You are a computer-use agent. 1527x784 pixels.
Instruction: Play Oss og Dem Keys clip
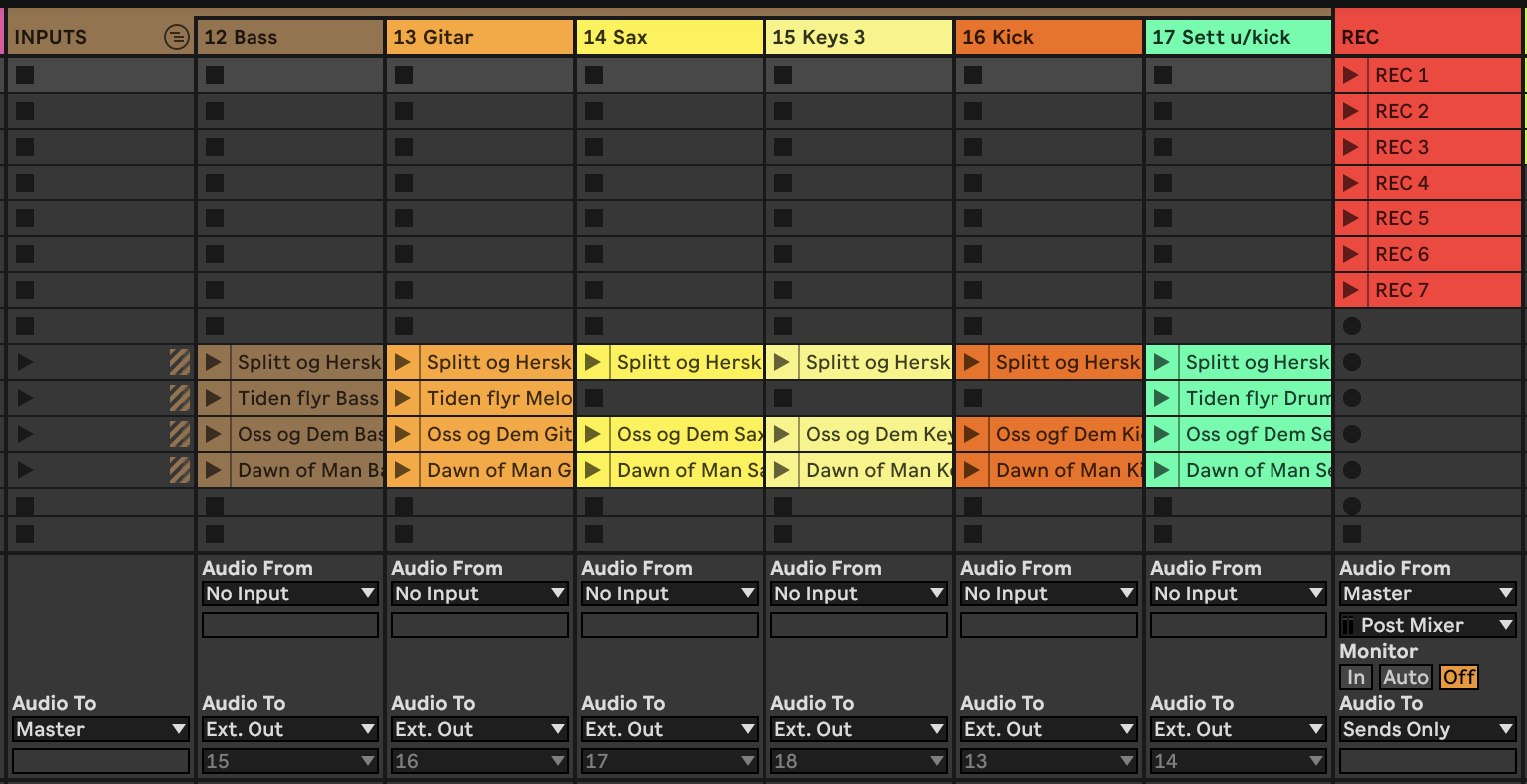tap(781, 434)
